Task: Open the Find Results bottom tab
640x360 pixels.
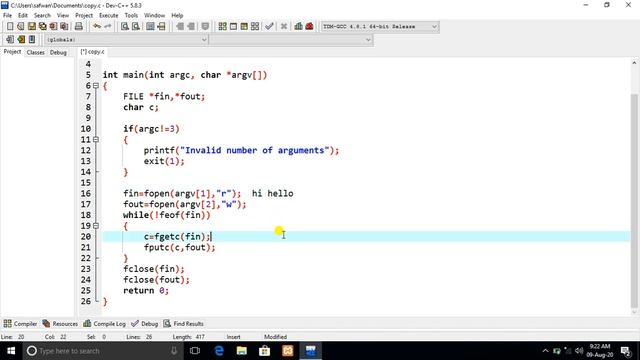Action: (183, 324)
